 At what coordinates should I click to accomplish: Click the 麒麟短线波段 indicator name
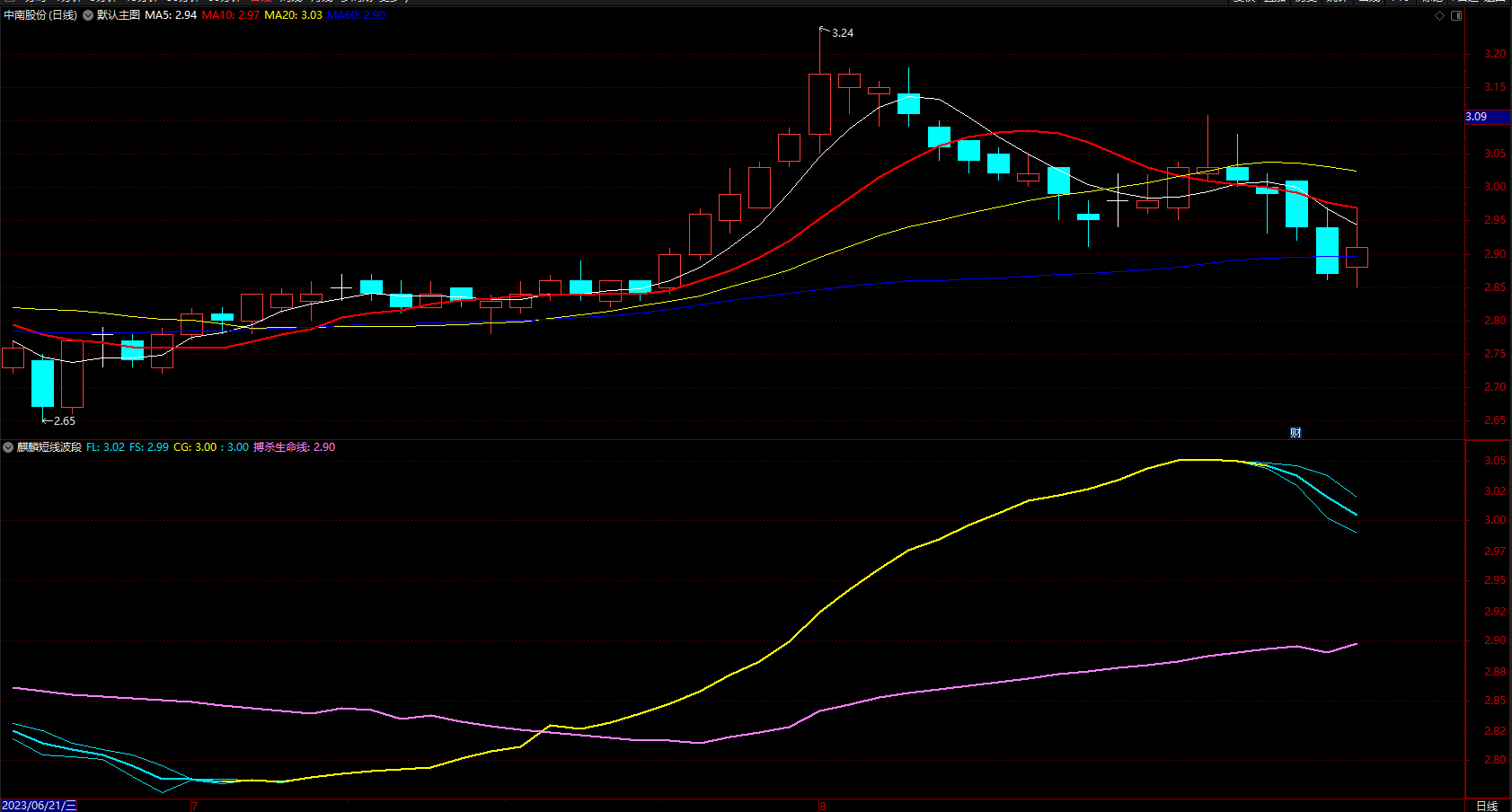point(49,447)
